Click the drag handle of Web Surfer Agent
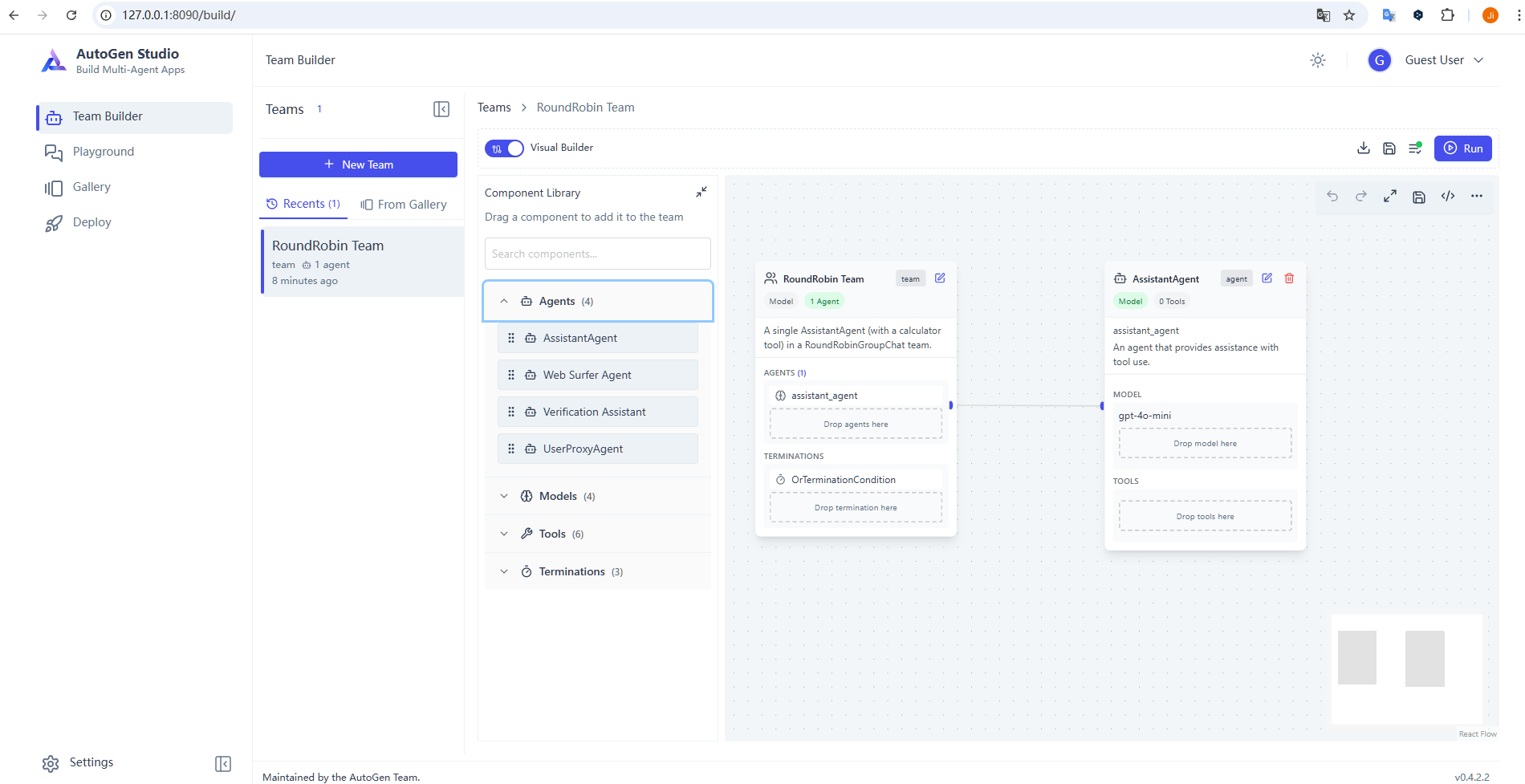 [x=511, y=375]
